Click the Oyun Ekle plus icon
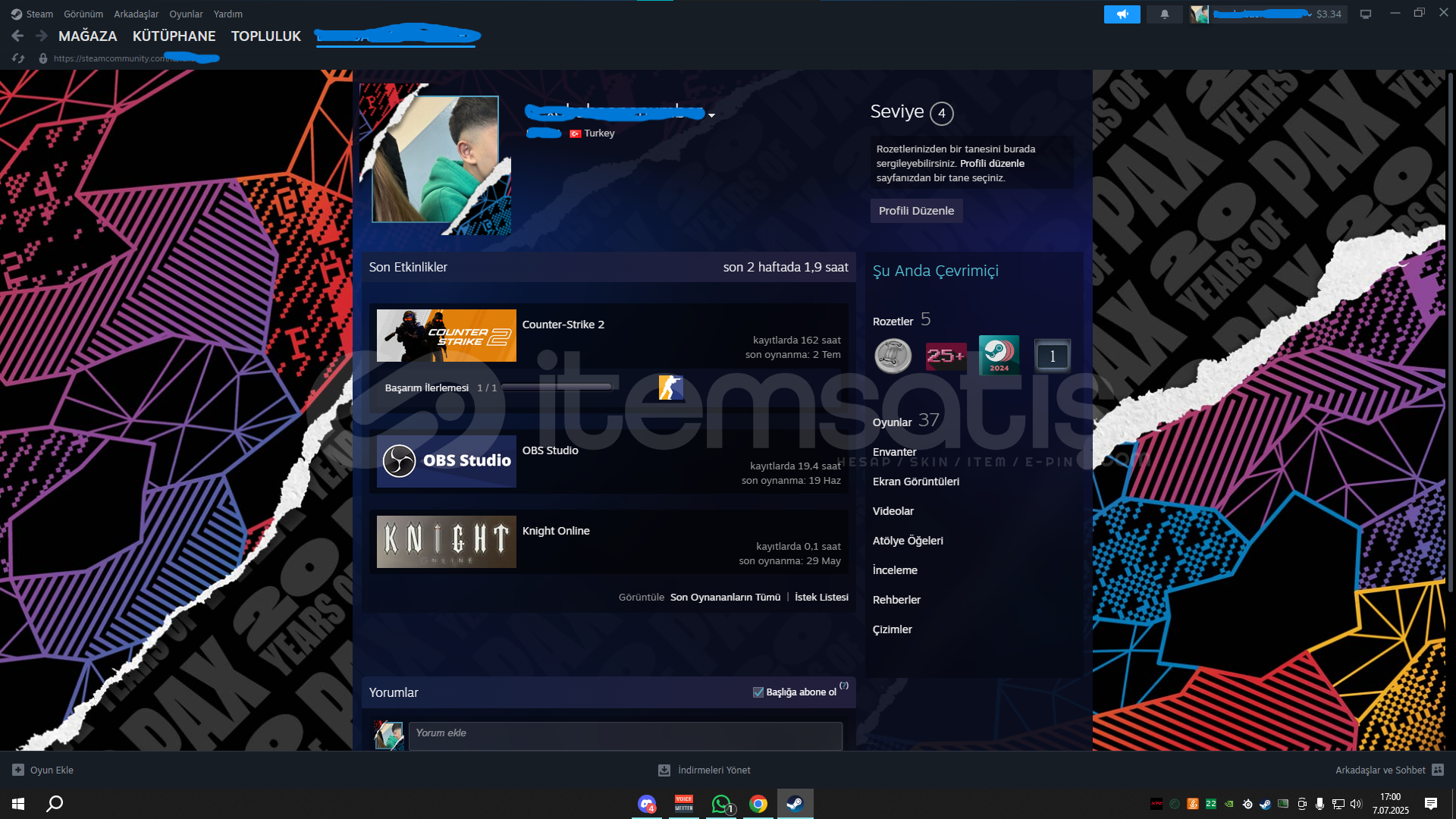Image resolution: width=1456 pixels, height=819 pixels. [18, 770]
